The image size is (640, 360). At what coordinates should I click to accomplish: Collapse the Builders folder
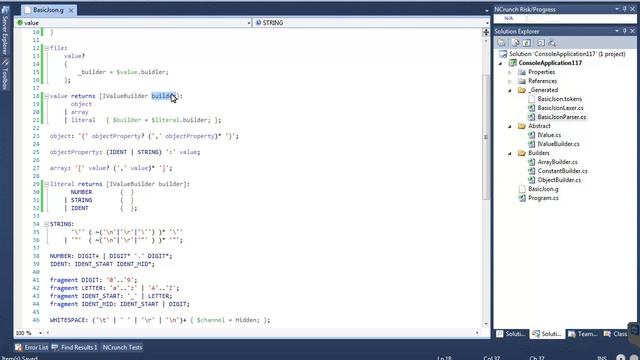tap(510, 153)
